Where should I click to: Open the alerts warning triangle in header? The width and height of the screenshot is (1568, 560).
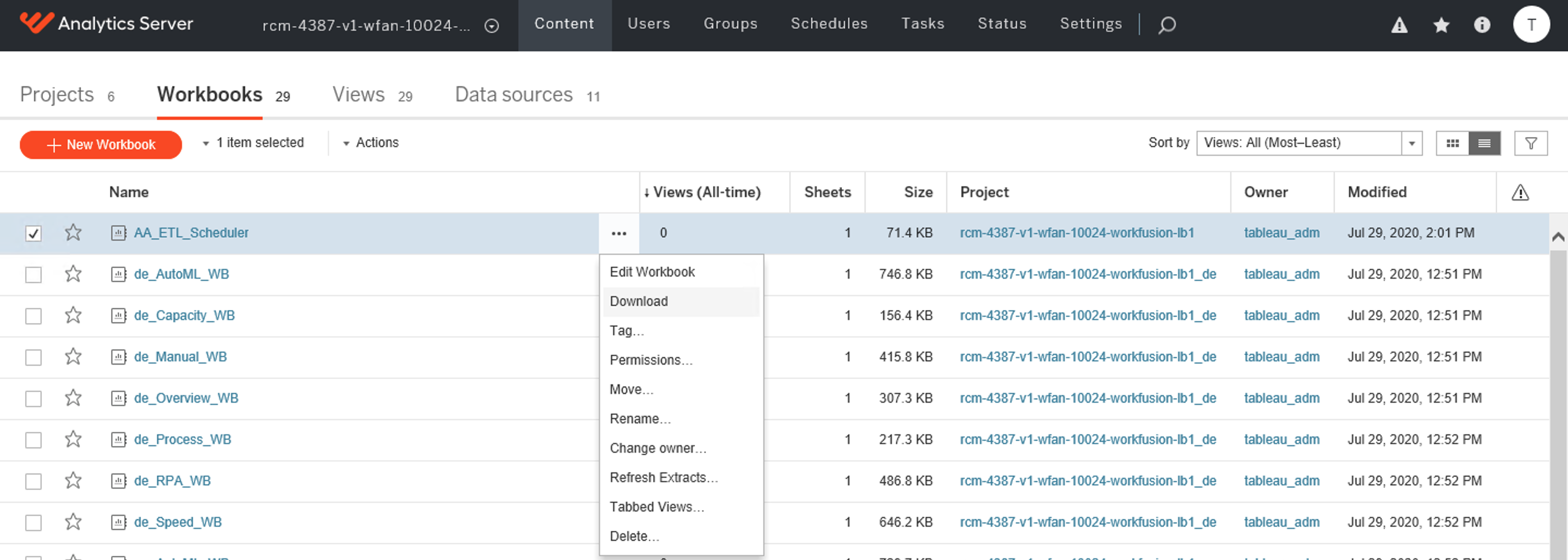pyautogui.click(x=1399, y=25)
